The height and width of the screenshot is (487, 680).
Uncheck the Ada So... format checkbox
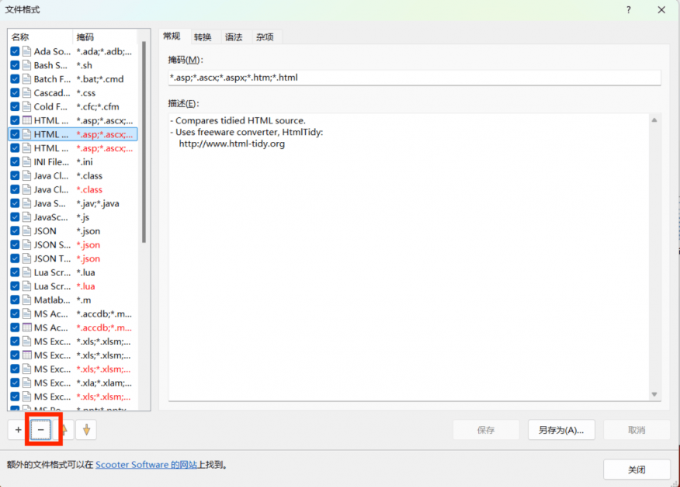click(x=15, y=52)
